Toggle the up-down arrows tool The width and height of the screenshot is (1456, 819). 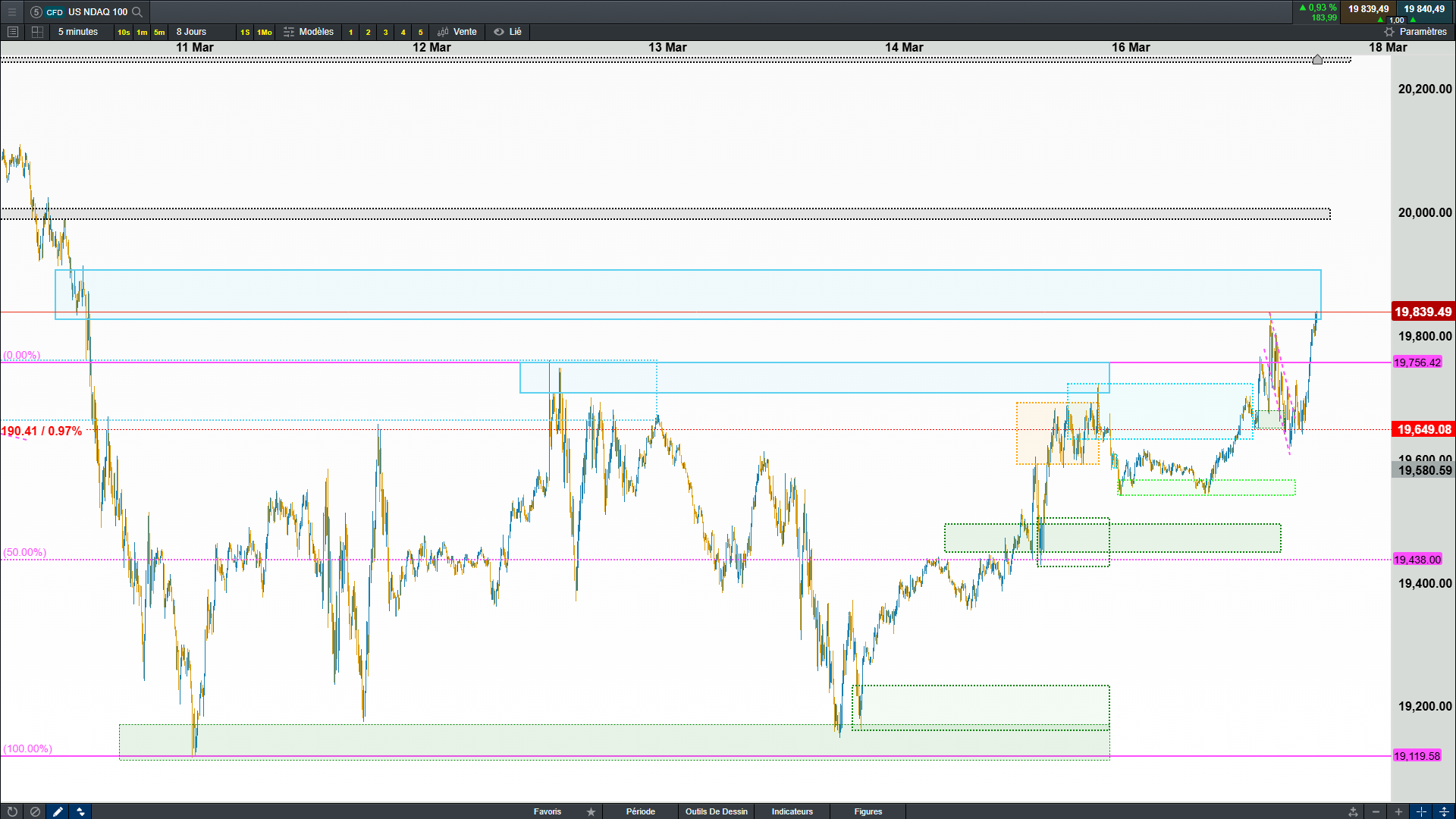coord(80,811)
